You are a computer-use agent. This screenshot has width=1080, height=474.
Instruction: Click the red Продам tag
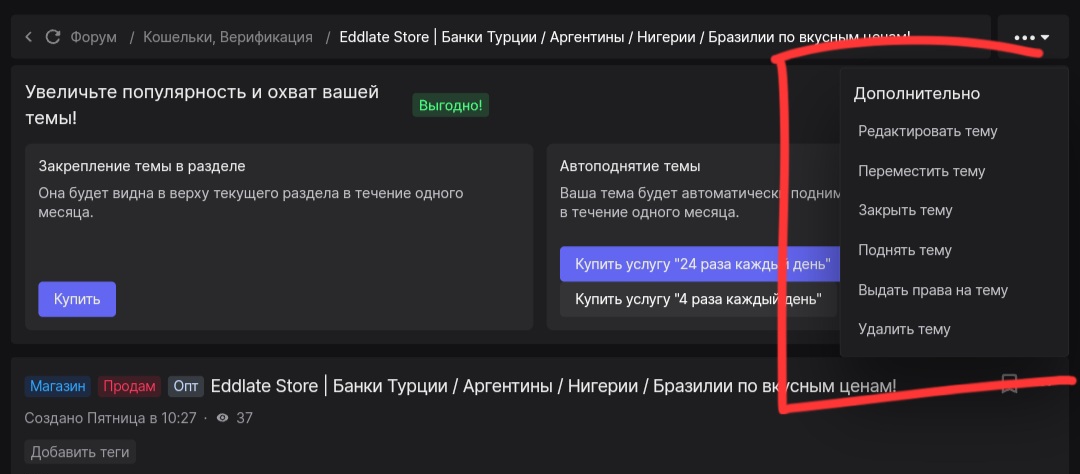[129, 386]
